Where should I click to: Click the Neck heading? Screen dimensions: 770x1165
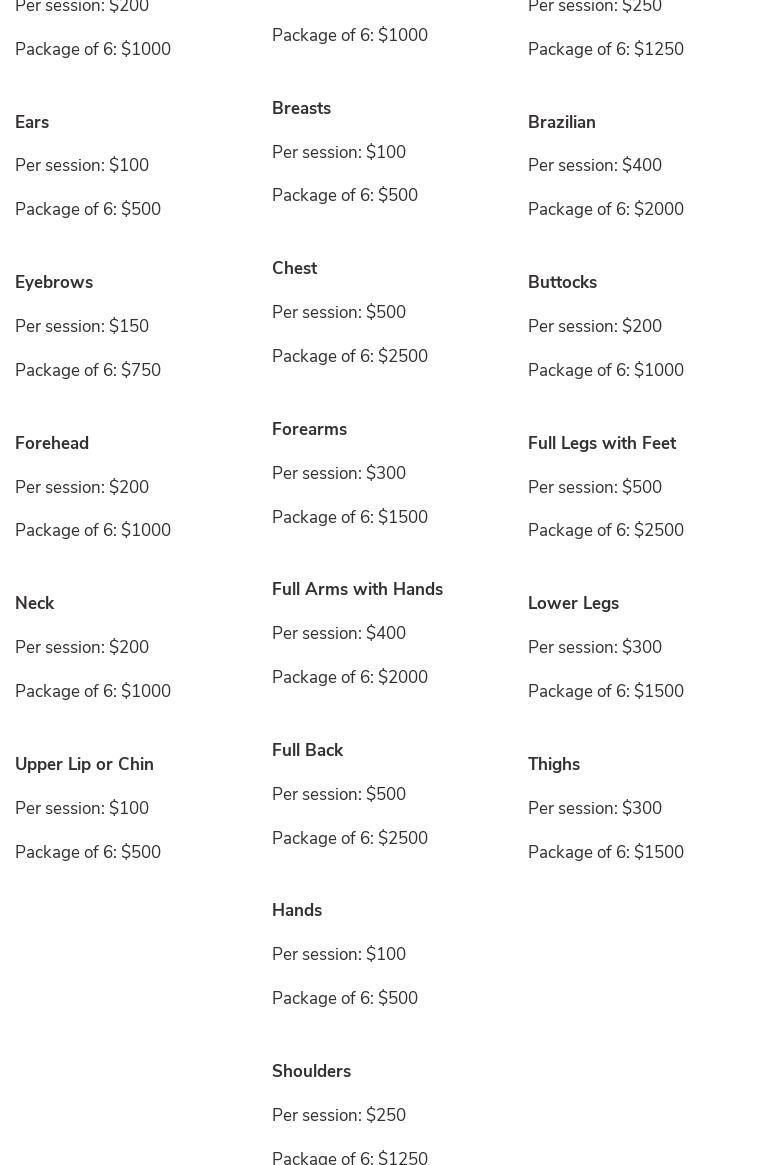tap(34, 603)
